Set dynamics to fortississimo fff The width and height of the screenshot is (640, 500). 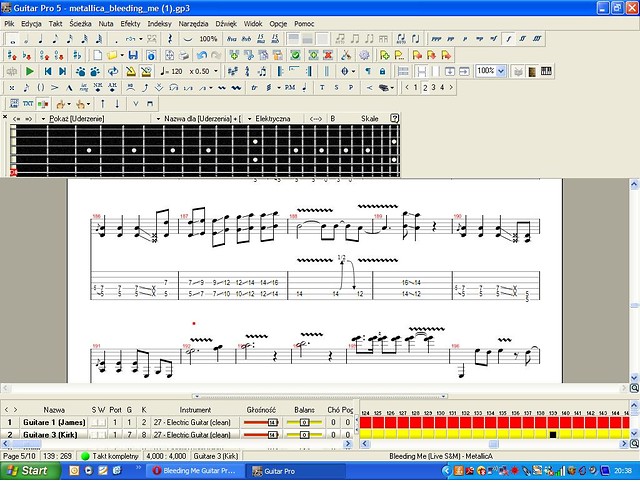point(537,39)
